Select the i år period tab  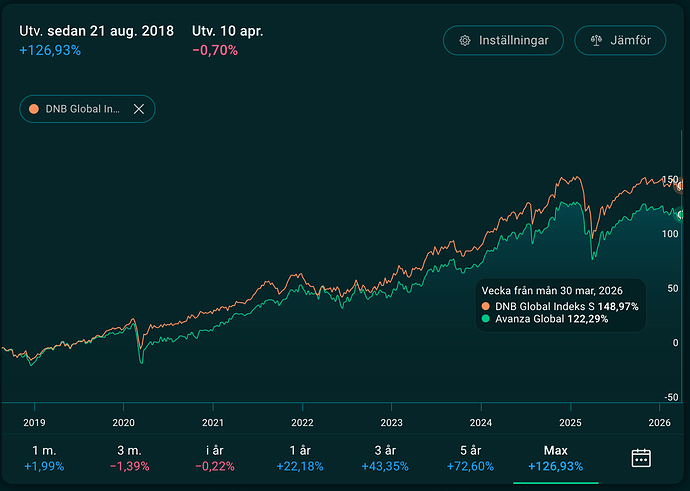click(x=215, y=458)
